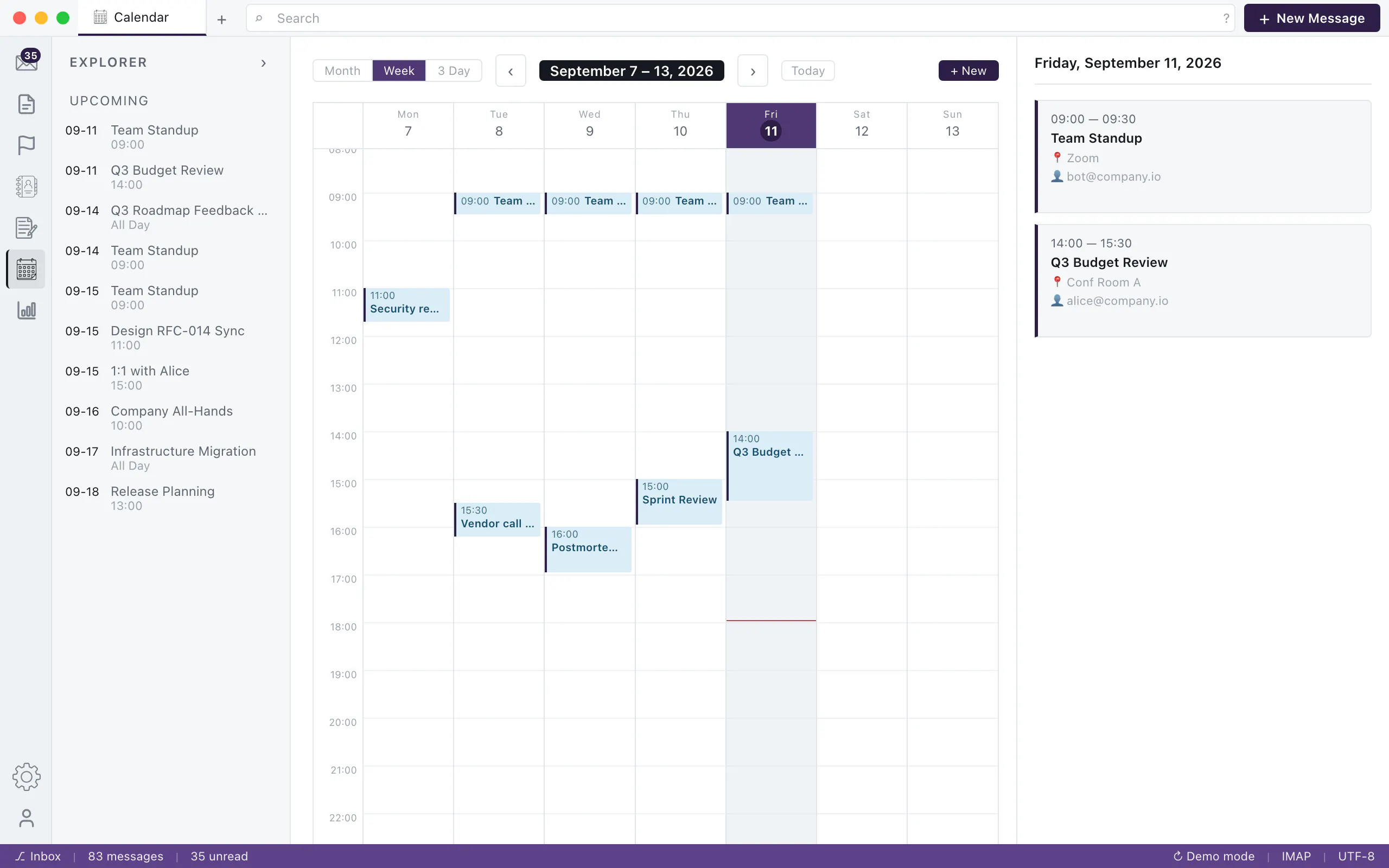Select Wednesday 9 column header
The height and width of the screenshot is (868, 1389).
[x=589, y=125]
